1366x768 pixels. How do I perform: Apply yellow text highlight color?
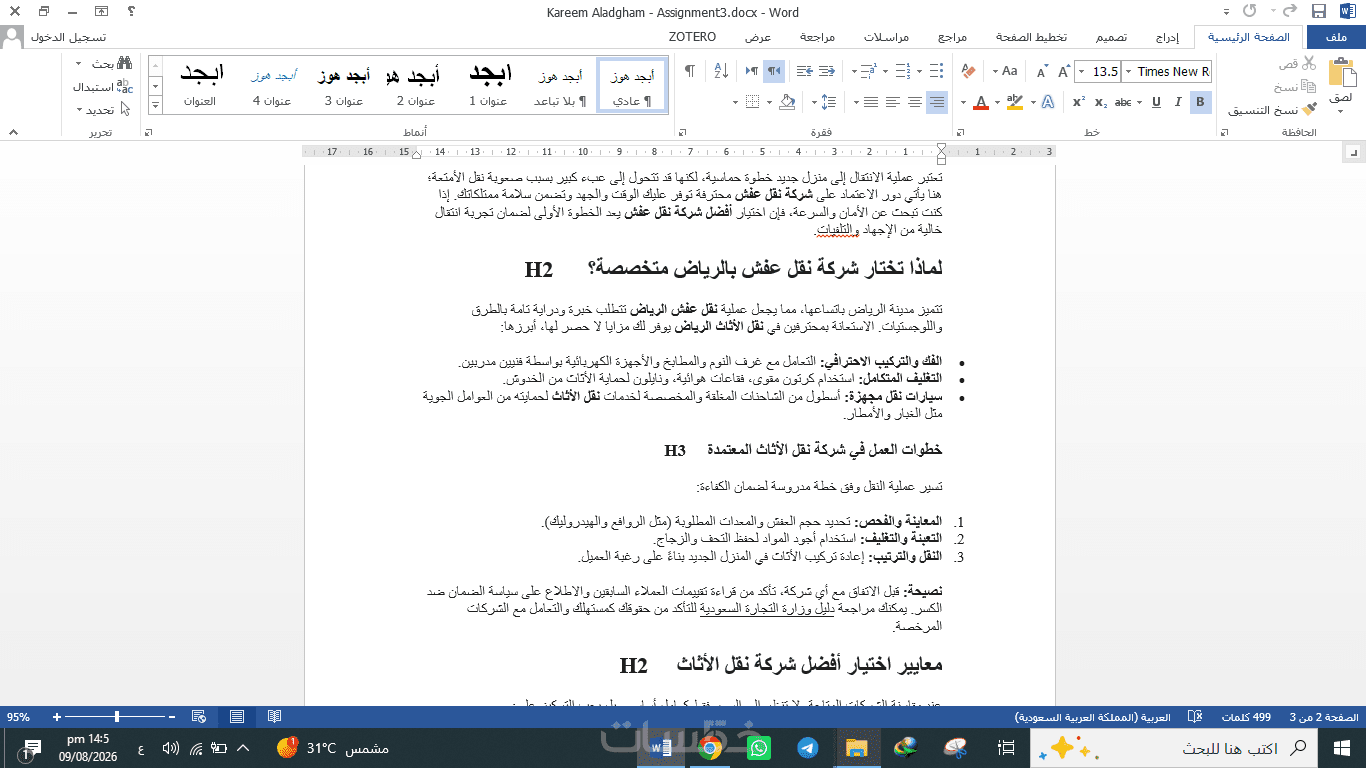[1014, 102]
